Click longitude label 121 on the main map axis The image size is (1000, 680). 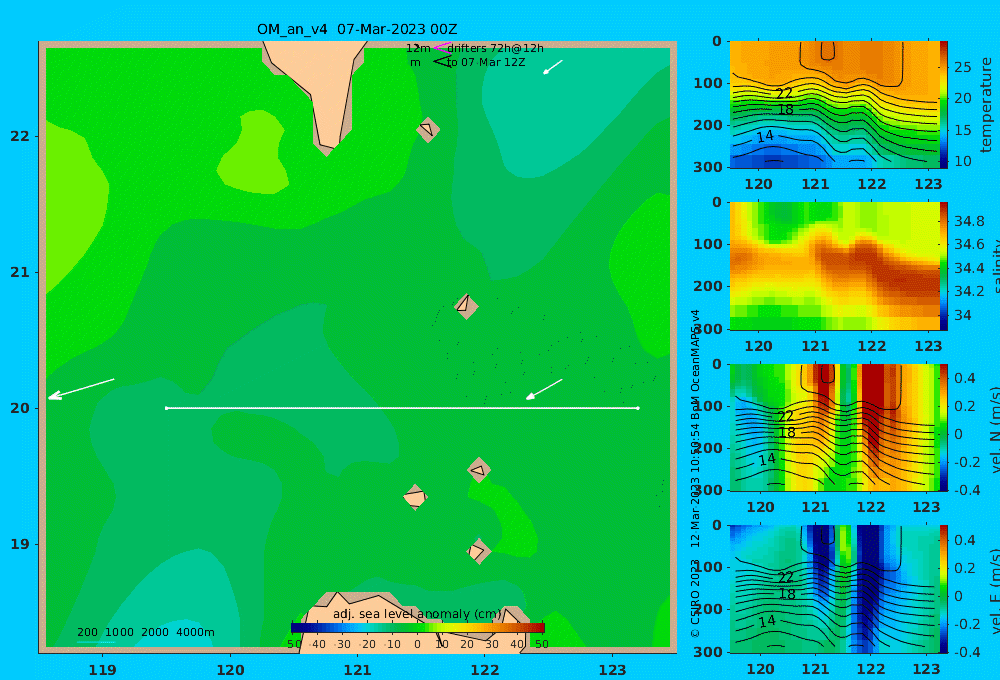pos(358,670)
